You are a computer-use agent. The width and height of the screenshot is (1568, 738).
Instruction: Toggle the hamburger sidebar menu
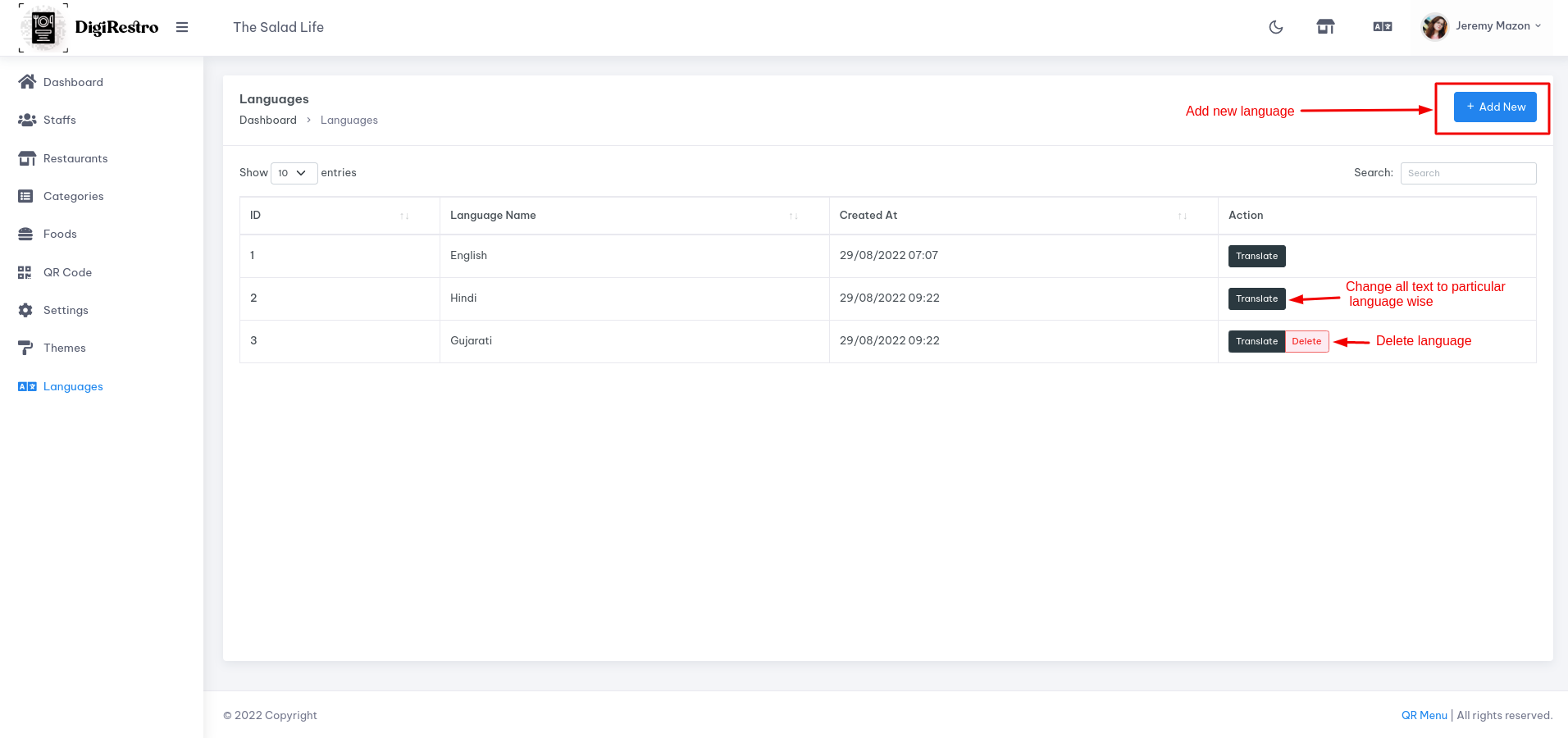pos(182,27)
